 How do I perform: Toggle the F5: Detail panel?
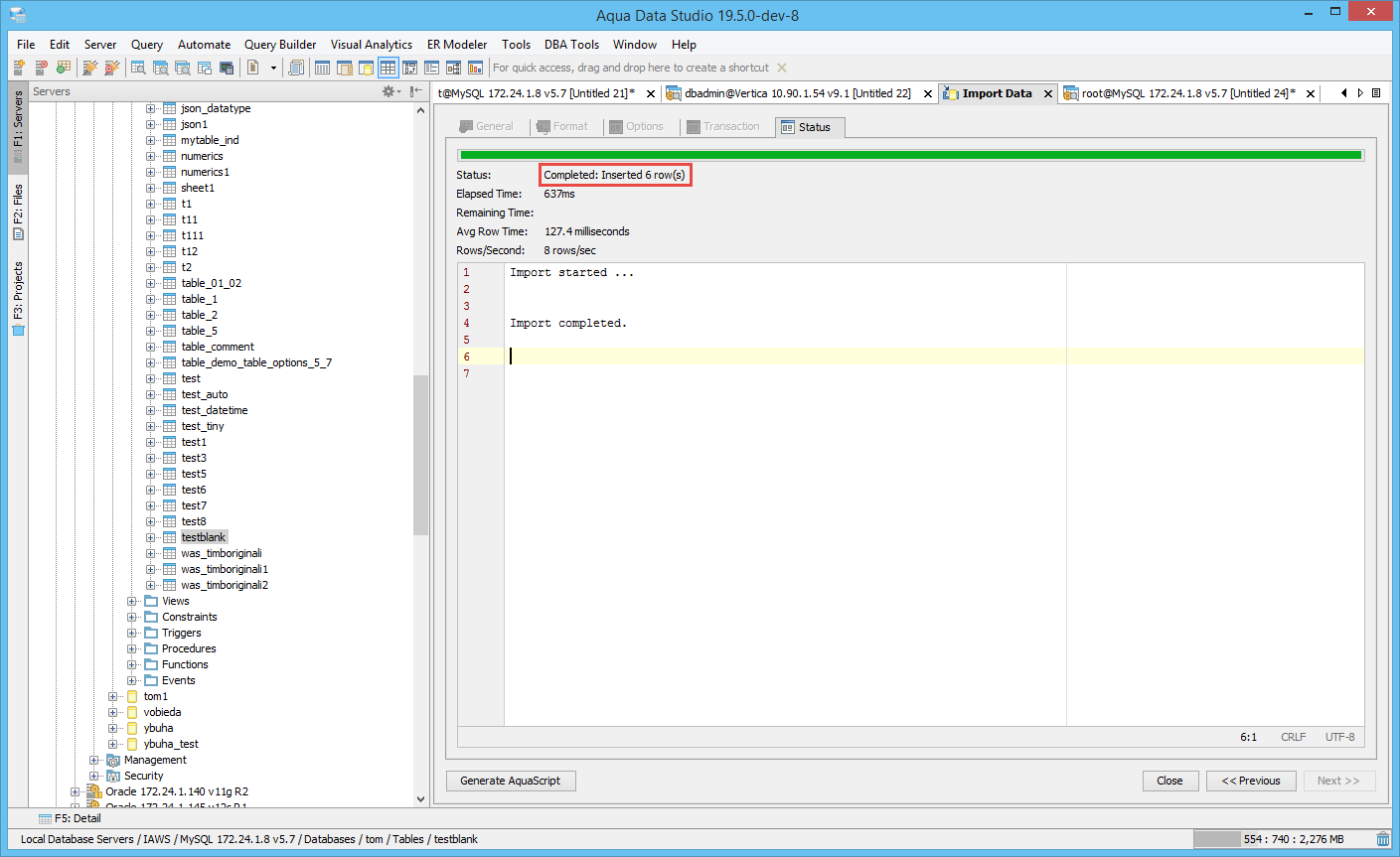tap(70, 818)
